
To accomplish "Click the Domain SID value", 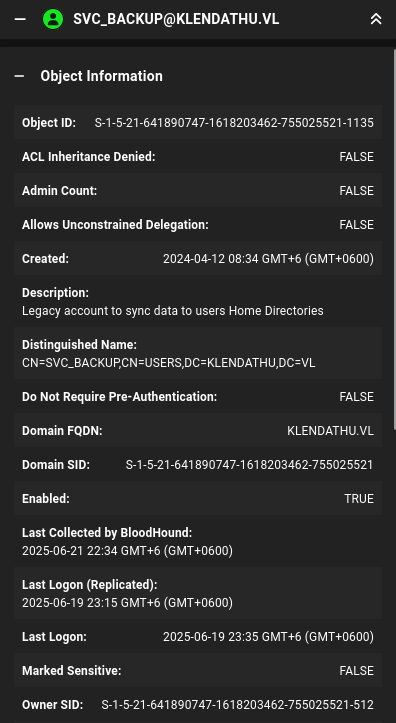I will click(249, 465).
